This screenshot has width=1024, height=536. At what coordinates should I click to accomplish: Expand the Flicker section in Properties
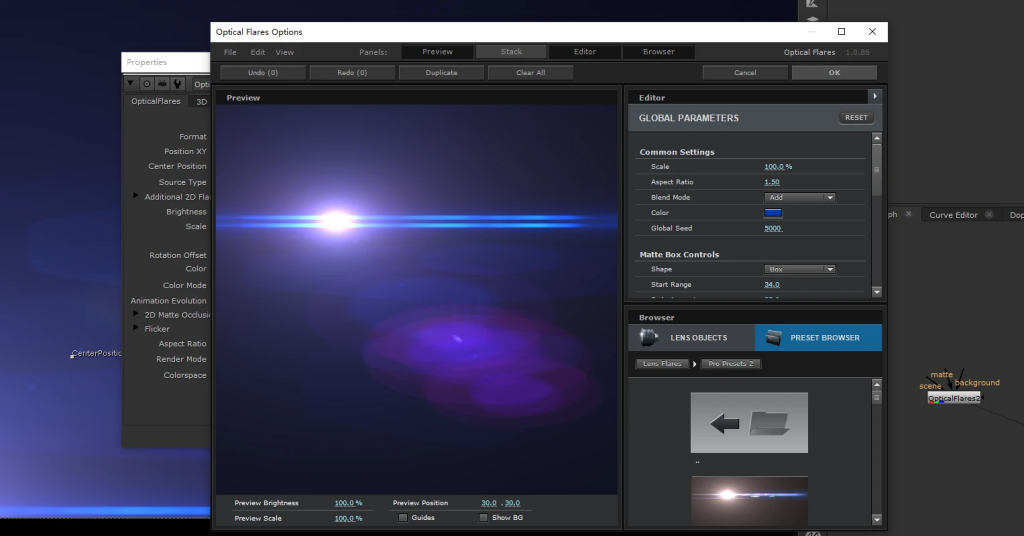click(136, 328)
